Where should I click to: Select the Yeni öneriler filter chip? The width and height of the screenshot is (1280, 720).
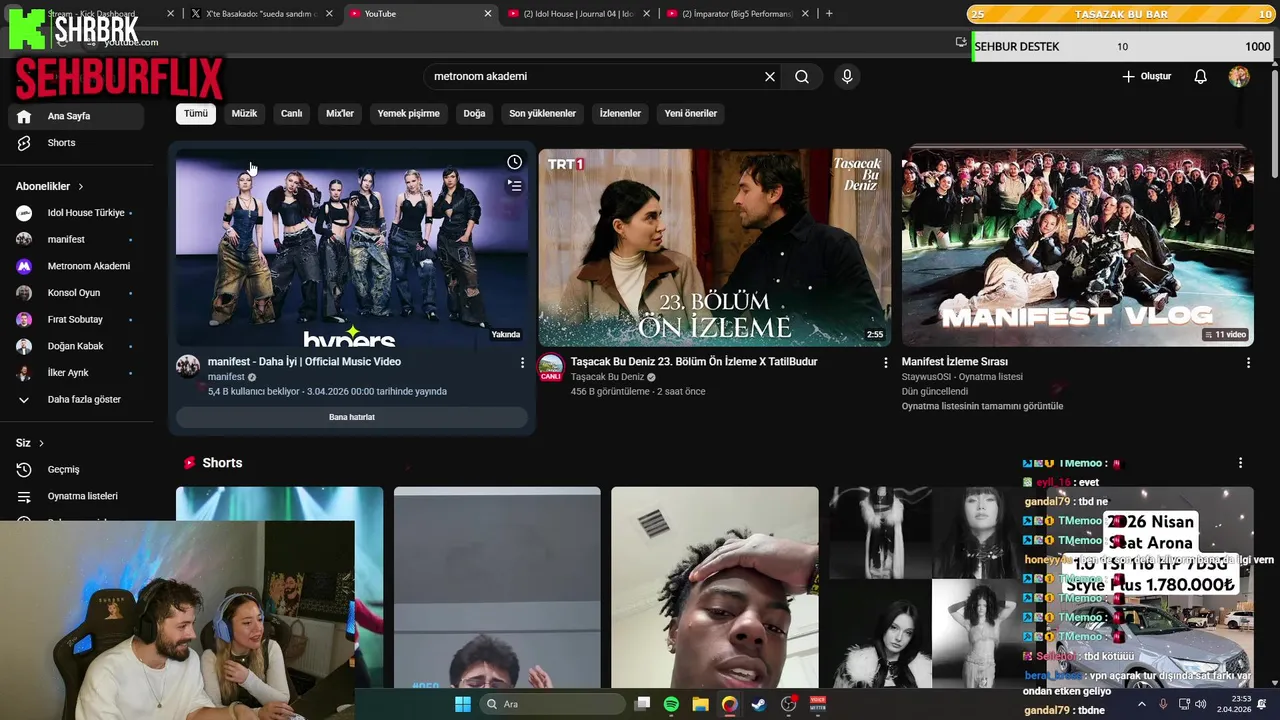click(691, 113)
